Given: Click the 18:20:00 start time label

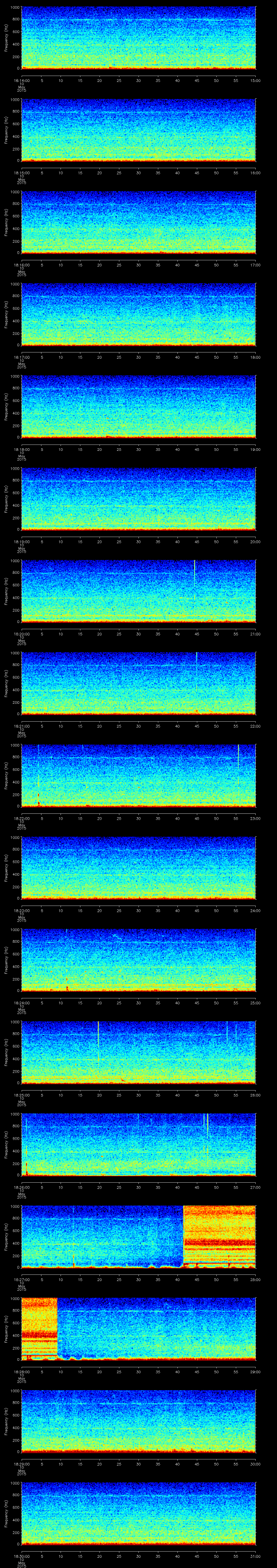Looking at the screenshot, I should coord(21,634).
